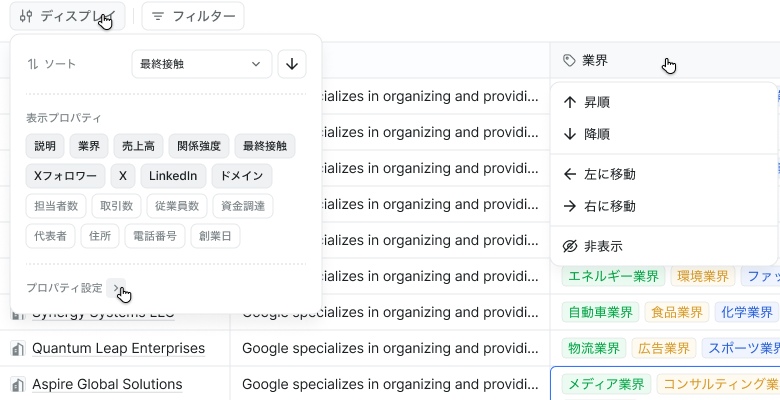Toggle the 売上高 property chip

coord(138,146)
